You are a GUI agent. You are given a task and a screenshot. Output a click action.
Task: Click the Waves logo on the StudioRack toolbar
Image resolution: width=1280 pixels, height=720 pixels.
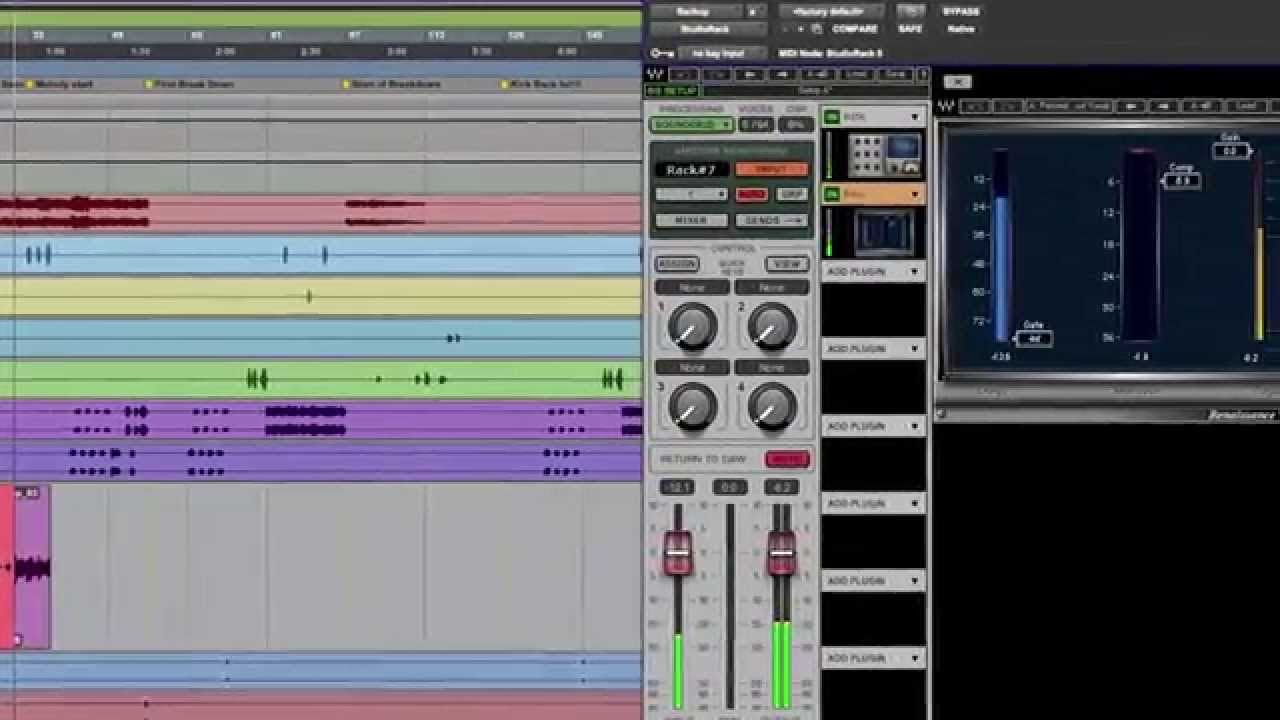(x=655, y=72)
